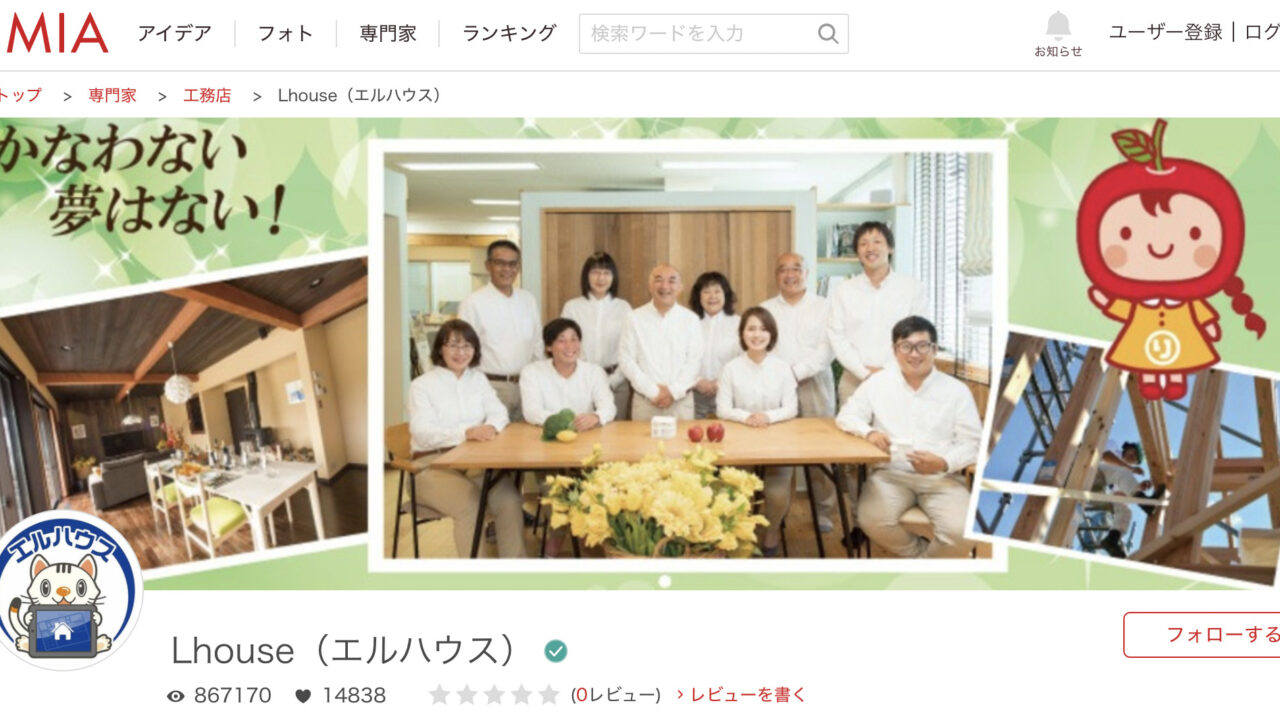The height and width of the screenshot is (720, 1280).
Task: Click the carousel indicator dot
Action: (665, 581)
